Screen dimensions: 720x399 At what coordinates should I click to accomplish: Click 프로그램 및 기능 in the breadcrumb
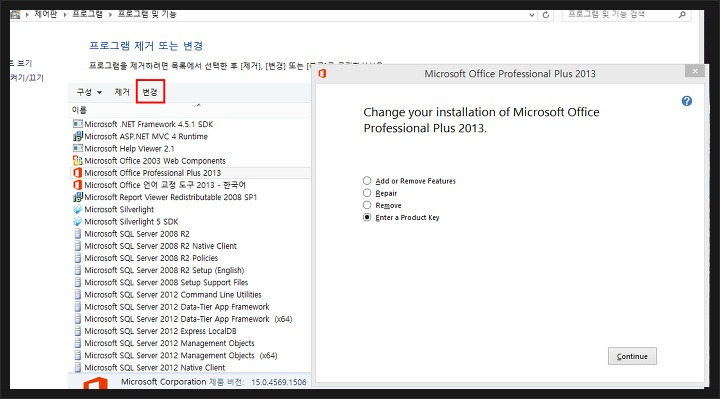point(147,15)
